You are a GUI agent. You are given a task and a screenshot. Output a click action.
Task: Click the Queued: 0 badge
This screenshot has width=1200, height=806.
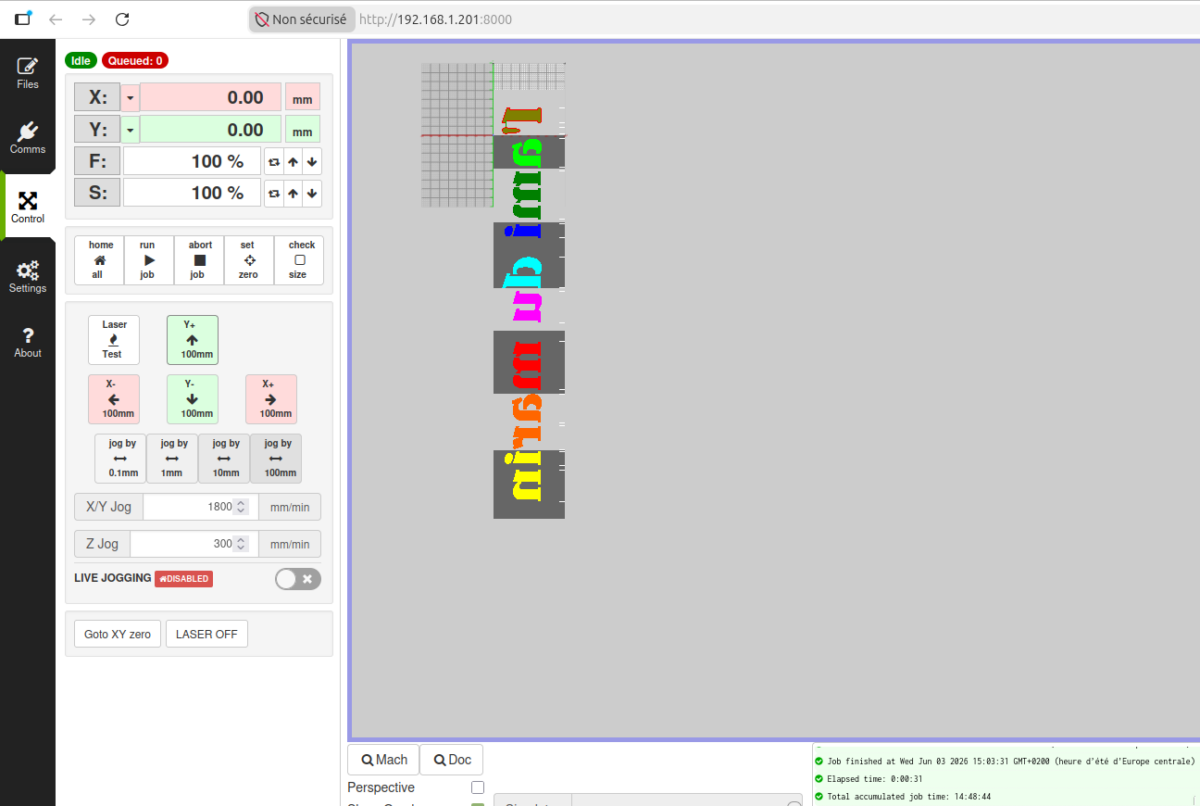(x=135, y=61)
